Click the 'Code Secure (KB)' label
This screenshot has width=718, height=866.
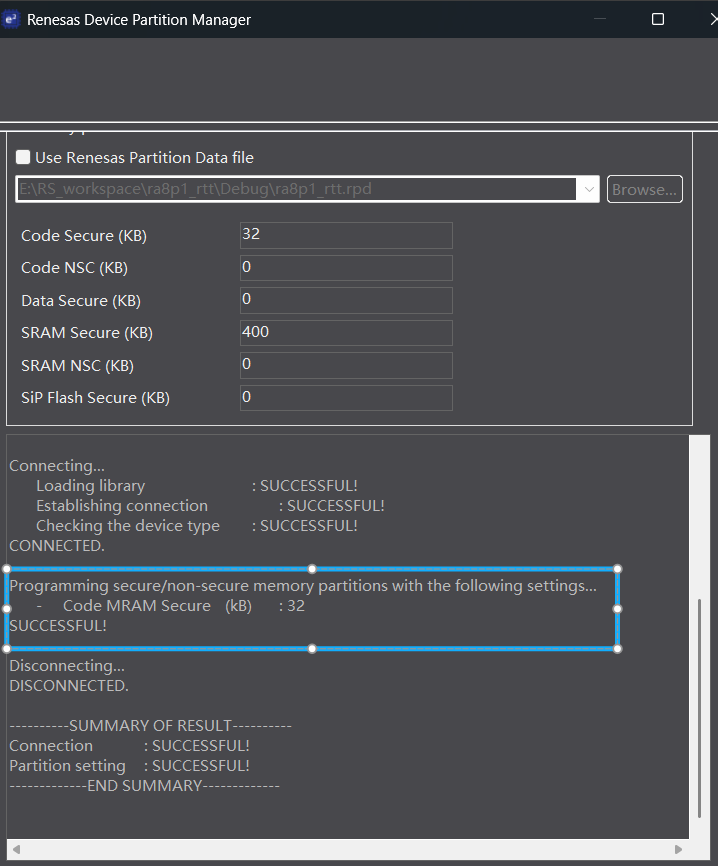pos(84,236)
